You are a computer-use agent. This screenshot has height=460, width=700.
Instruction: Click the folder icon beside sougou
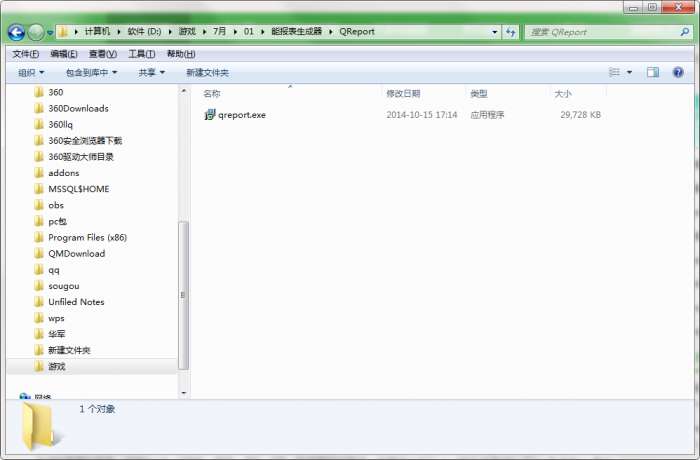click(x=39, y=286)
